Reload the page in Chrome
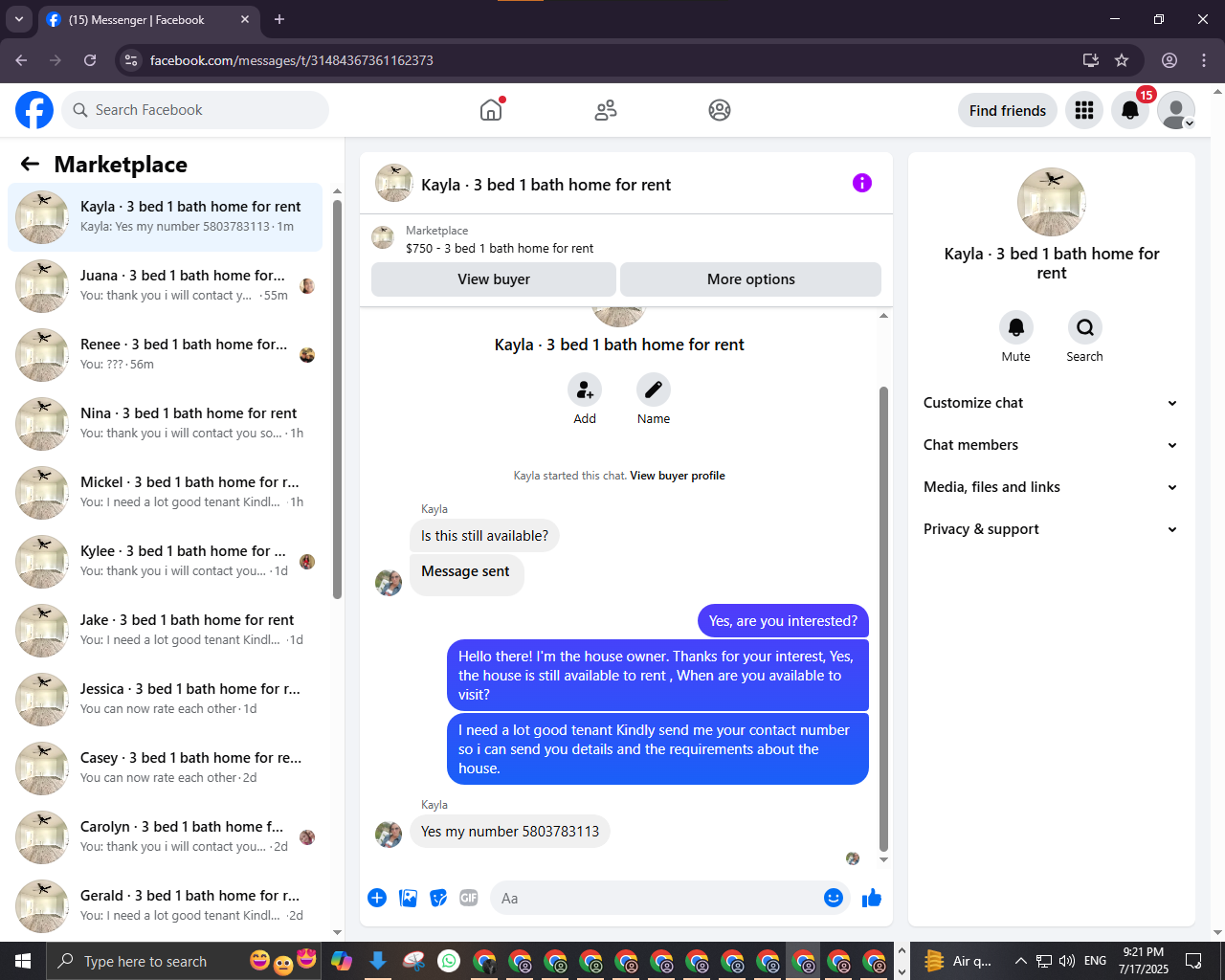 click(90, 60)
